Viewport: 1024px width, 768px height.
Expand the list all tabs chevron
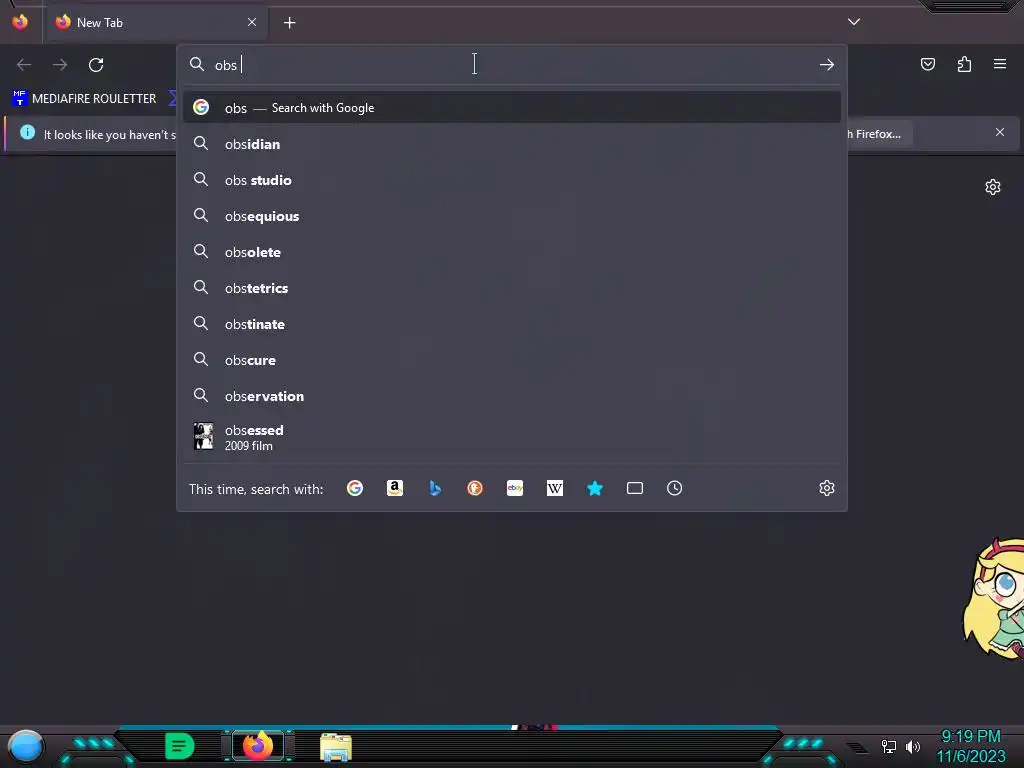[854, 22]
